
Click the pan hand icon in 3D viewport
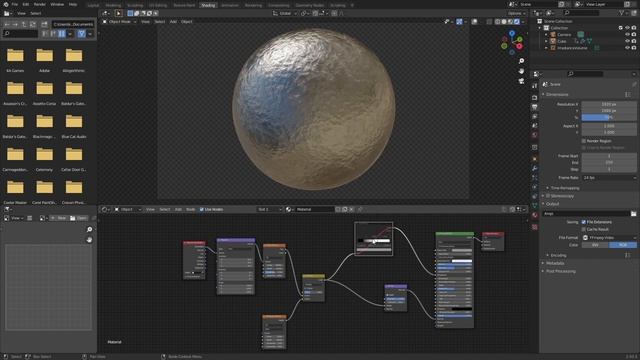(x=521, y=71)
